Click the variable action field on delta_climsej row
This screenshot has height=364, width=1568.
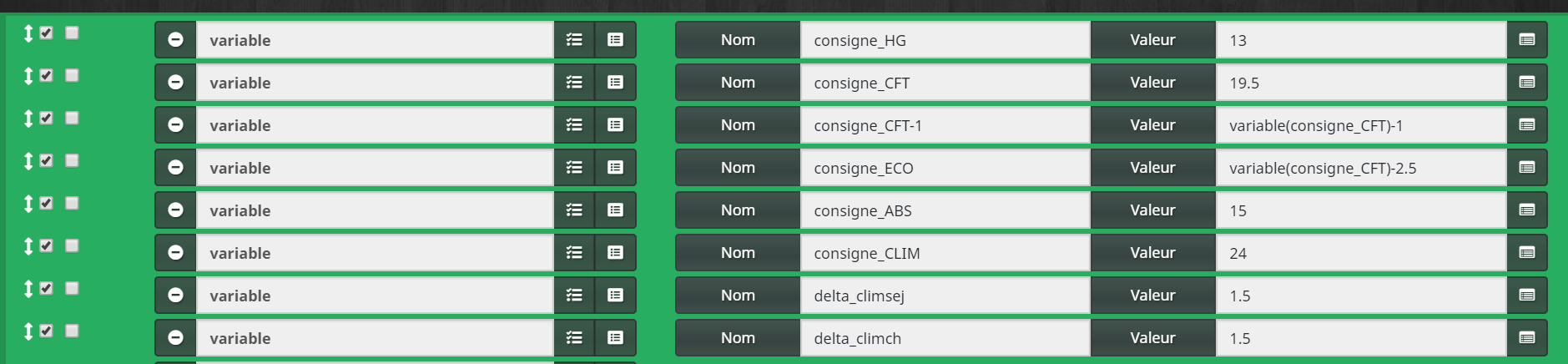coord(375,296)
